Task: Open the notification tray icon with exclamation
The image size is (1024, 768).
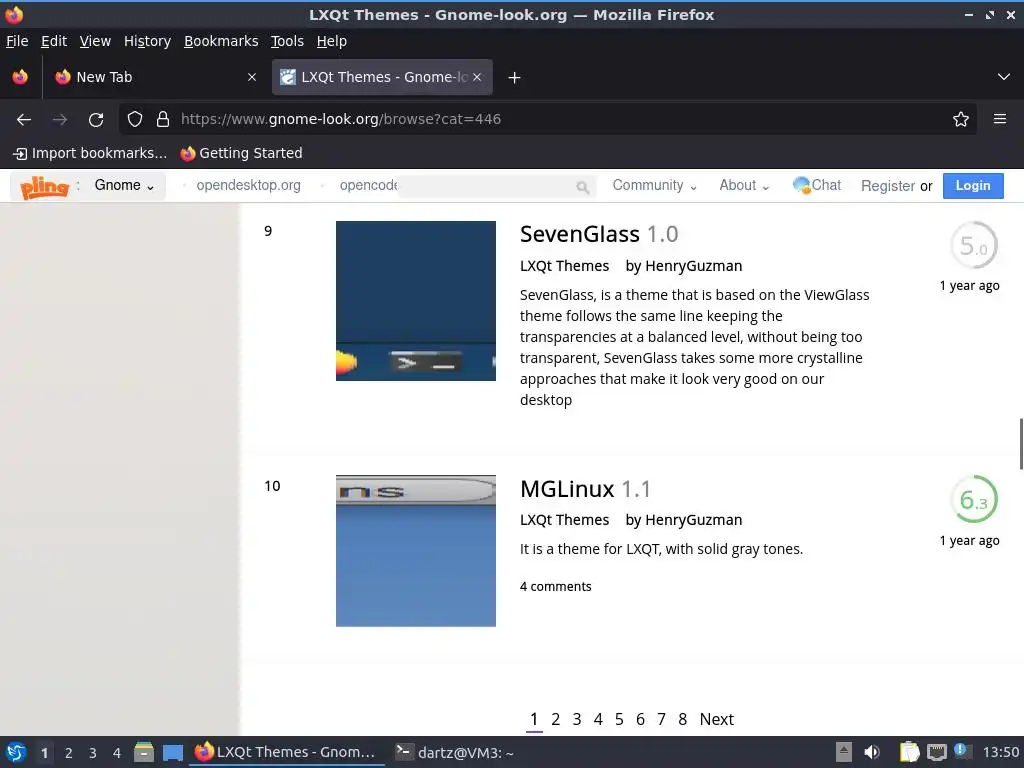Action: point(961,751)
